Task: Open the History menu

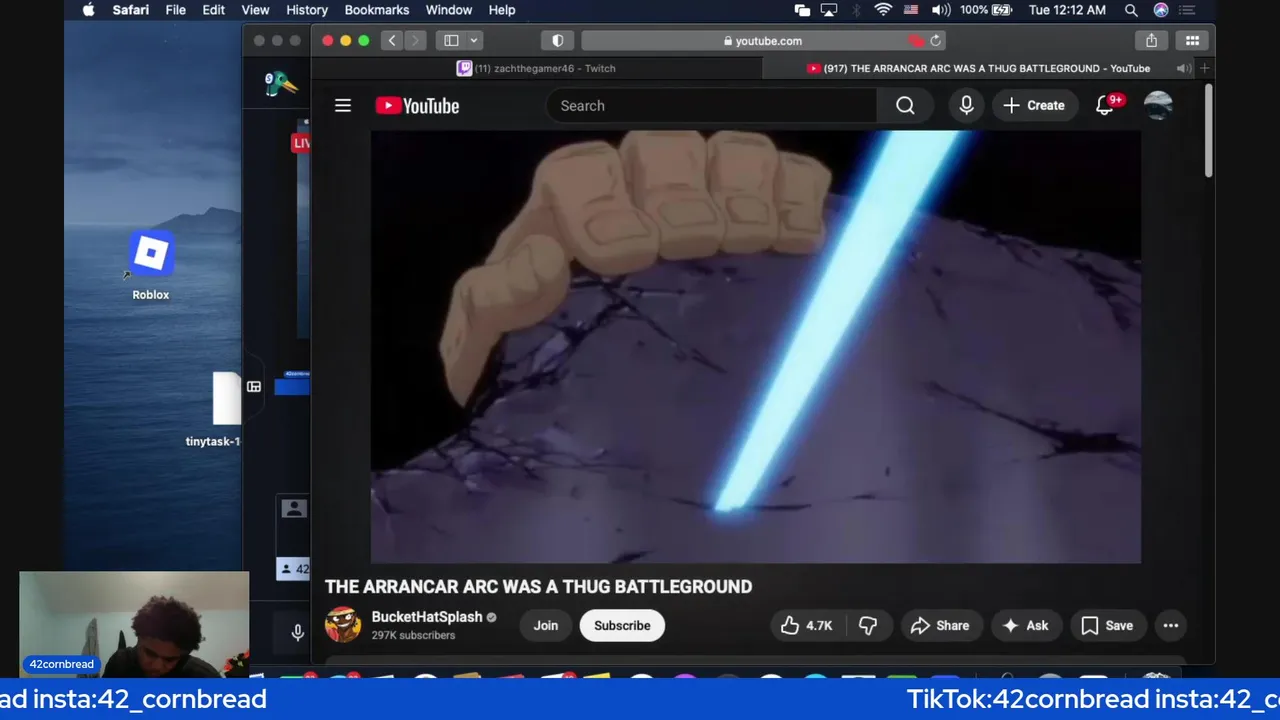Action: (307, 10)
